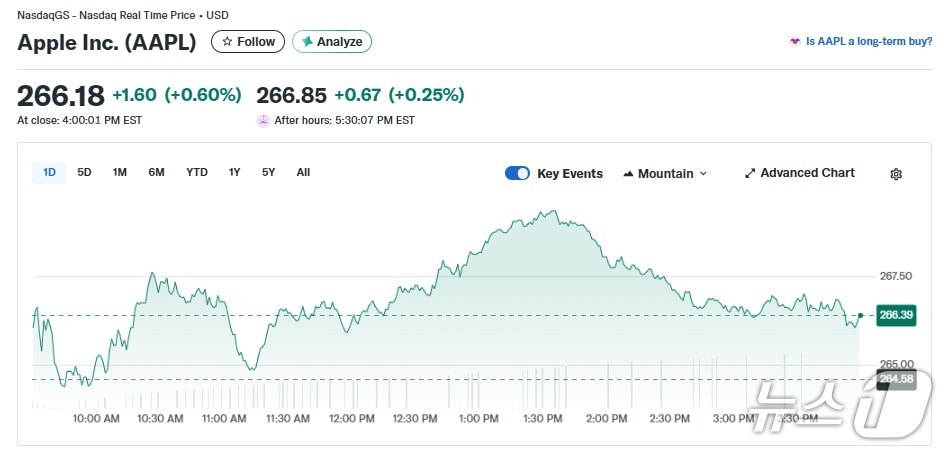
Task: Click the mountain chart type icon
Action: point(628,174)
